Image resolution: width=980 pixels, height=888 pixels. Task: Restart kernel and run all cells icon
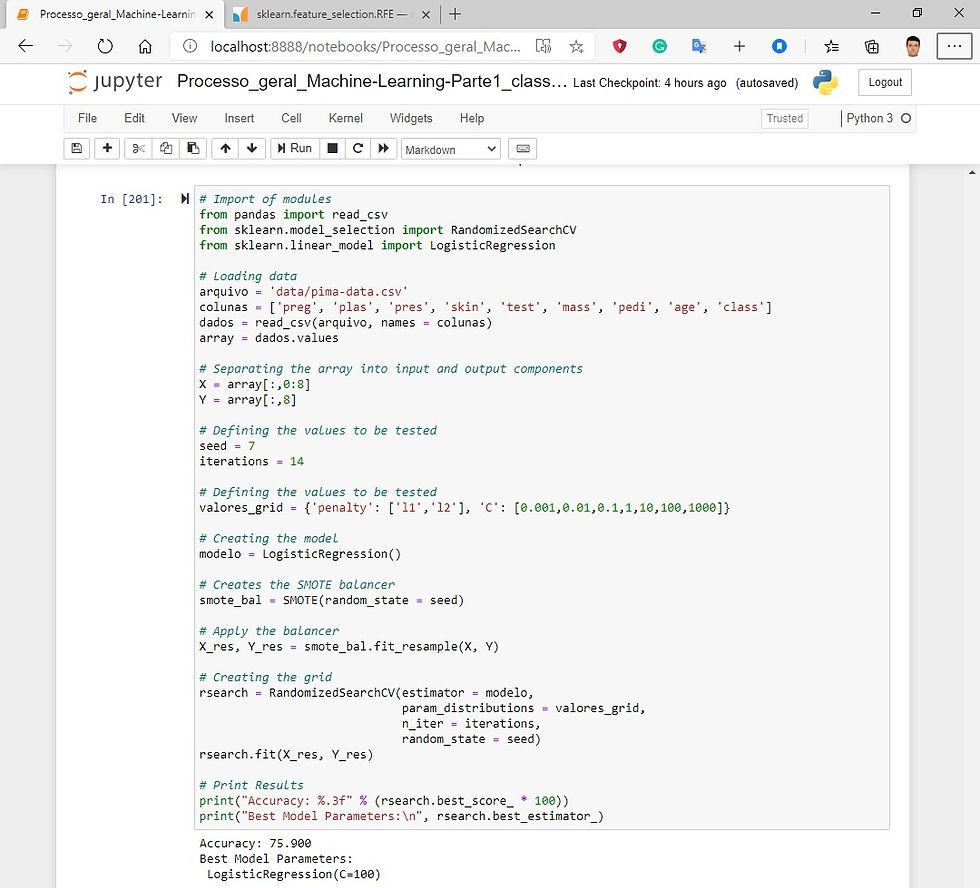384,149
